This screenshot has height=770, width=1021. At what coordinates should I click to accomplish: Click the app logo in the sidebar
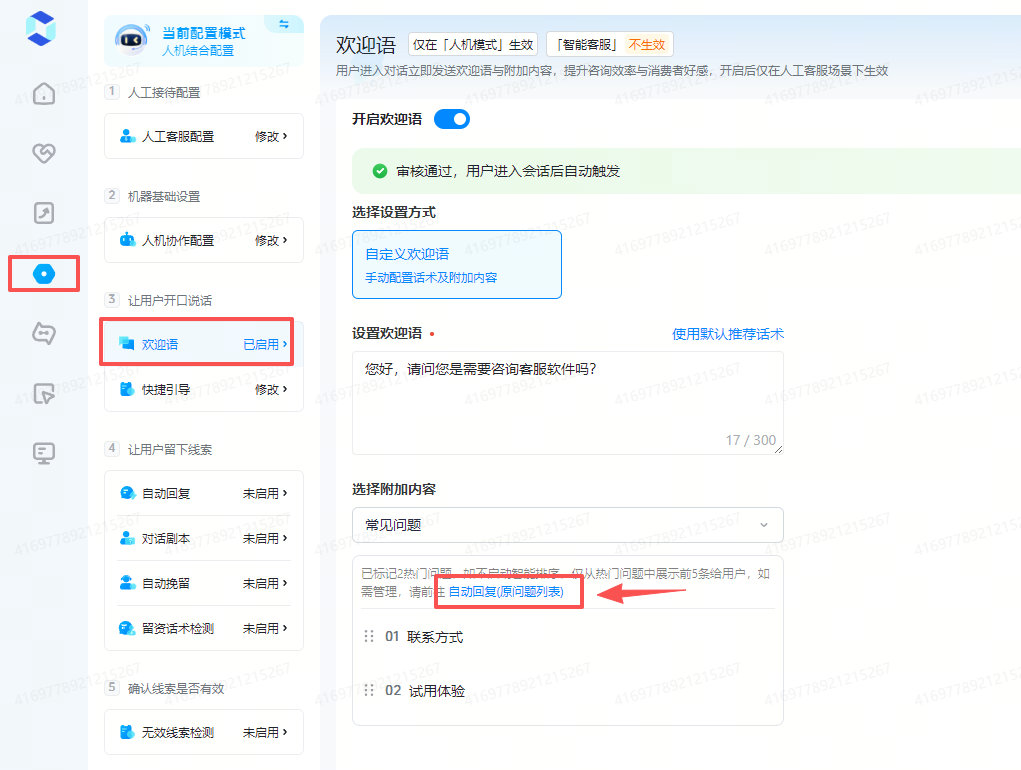pos(40,29)
